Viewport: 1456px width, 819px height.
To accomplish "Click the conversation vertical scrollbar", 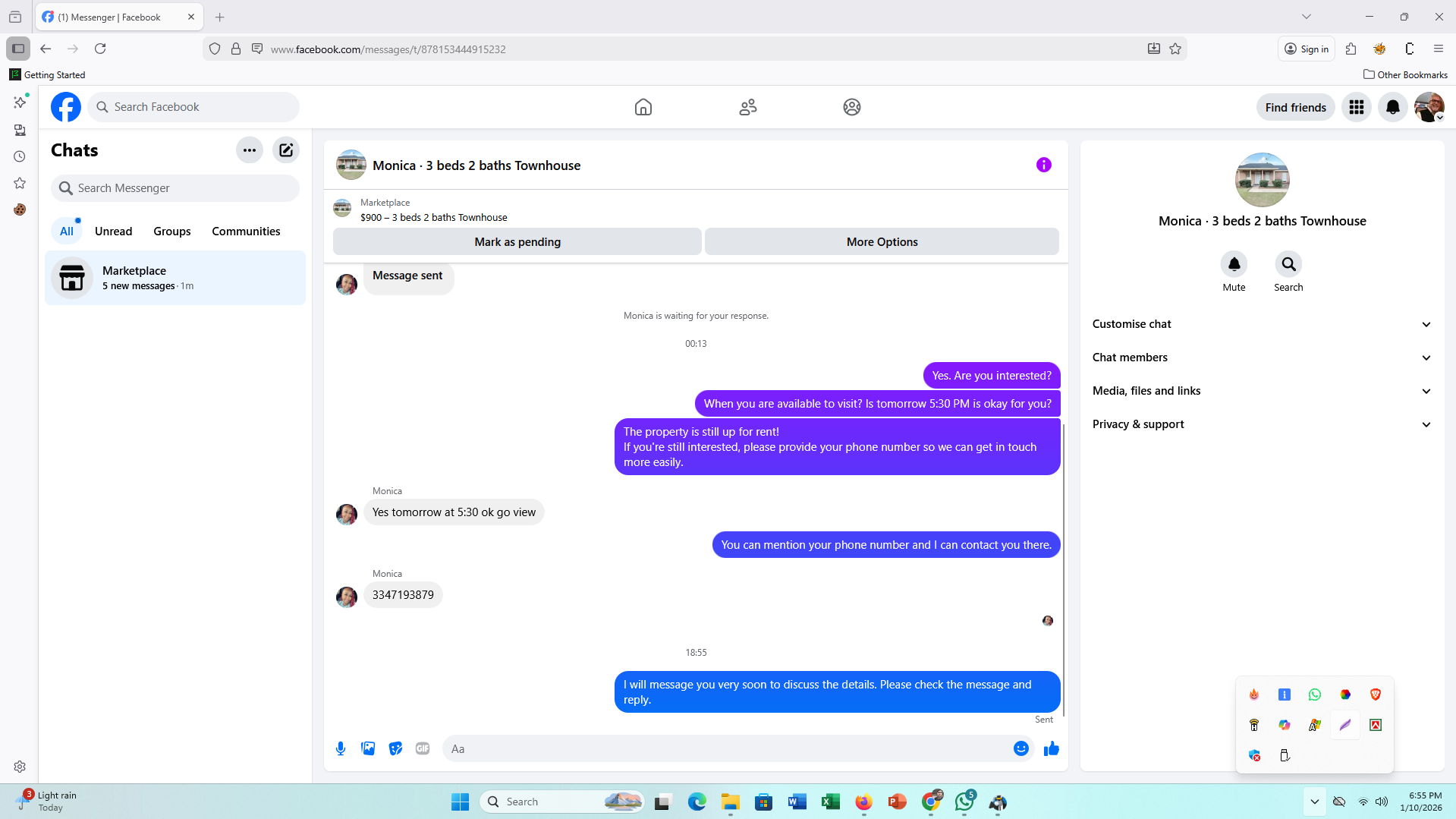I will click(x=1064, y=569).
